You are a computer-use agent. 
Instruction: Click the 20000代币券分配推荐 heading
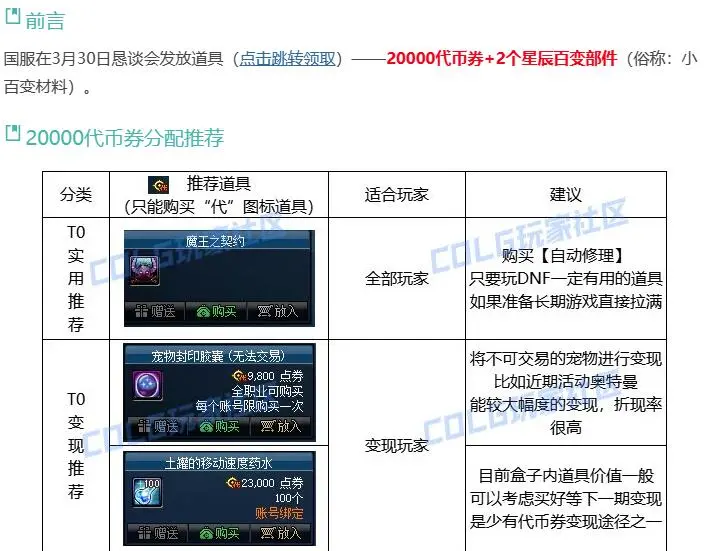(x=125, y=138)
